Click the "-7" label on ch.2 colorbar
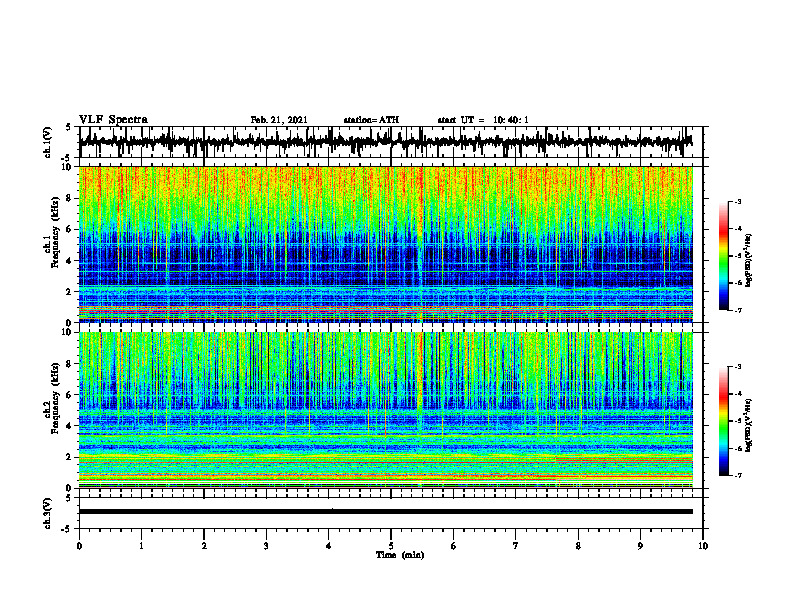792x612 pixels. click(x=738, y=475)
